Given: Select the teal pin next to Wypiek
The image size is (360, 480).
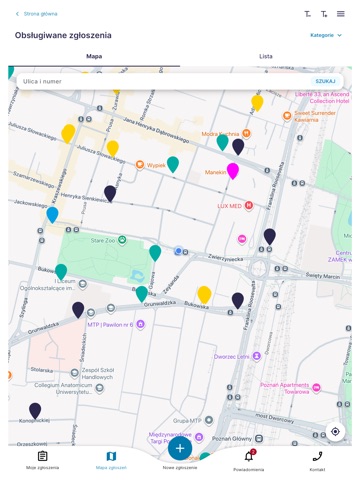Looking at the screenshot, I should pyautogui.click(x=173, y=164).
